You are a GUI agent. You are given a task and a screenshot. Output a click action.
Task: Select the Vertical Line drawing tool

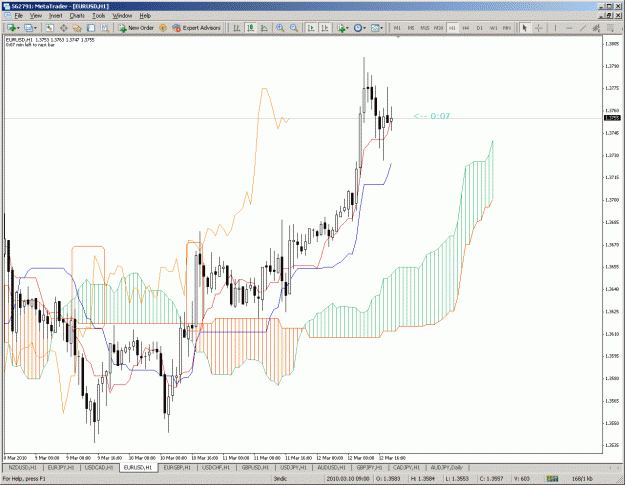[x=555, y=28]
